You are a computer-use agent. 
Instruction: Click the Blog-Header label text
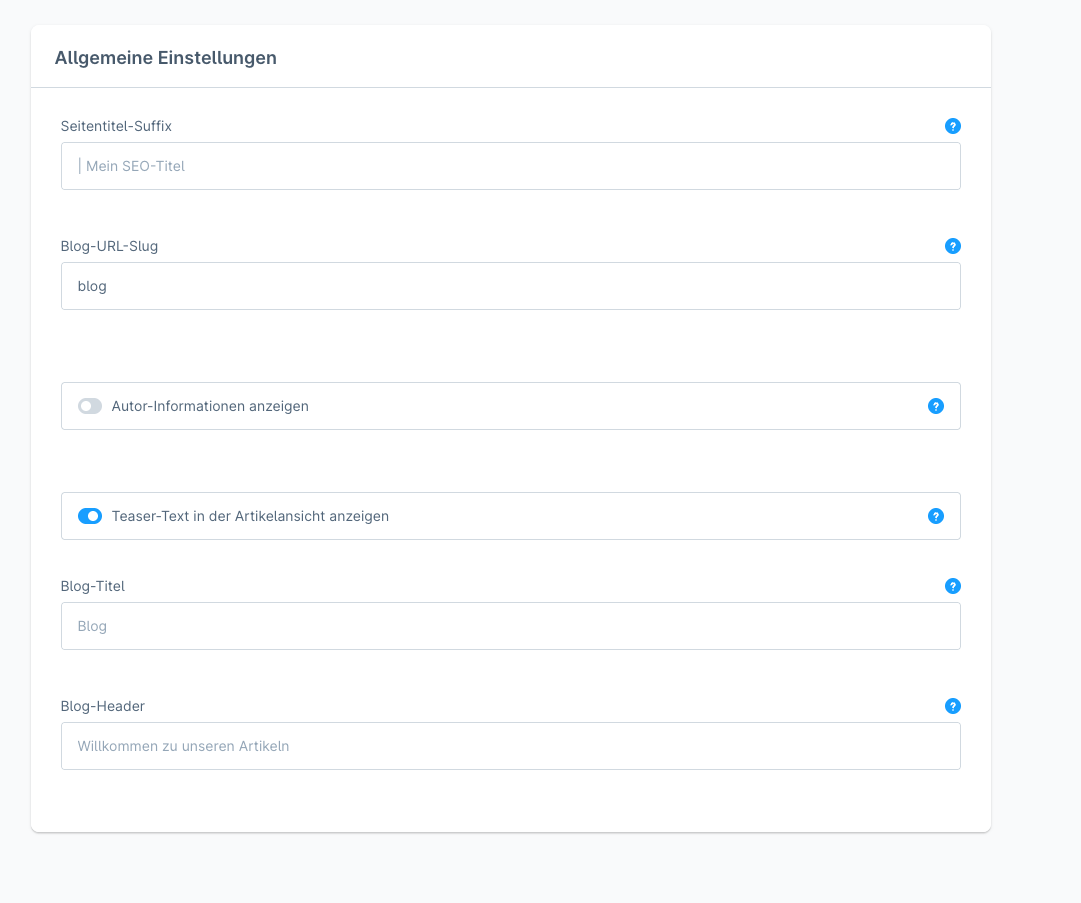103,706
